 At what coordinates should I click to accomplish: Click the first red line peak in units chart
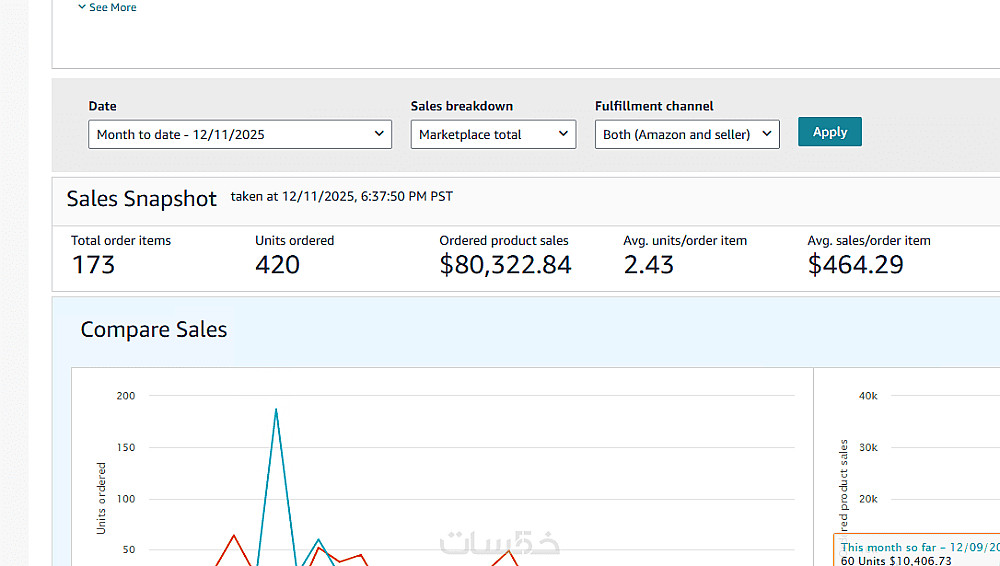pyautogui.click(x=234, y=536)
